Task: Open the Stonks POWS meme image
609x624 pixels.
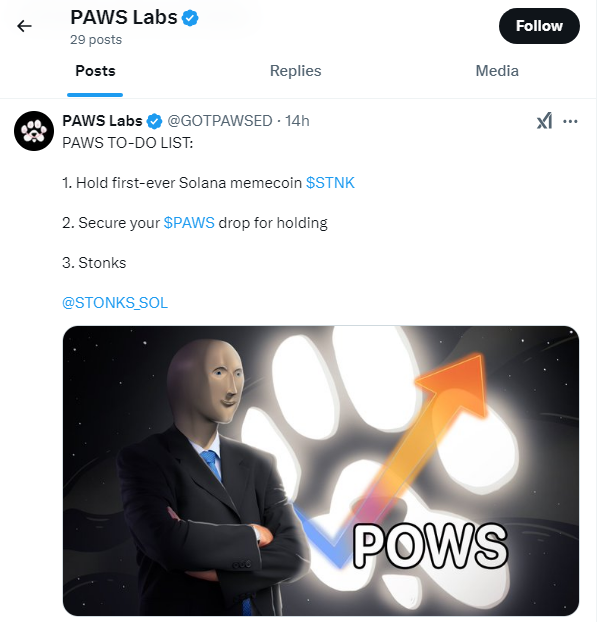Action: 321,470
